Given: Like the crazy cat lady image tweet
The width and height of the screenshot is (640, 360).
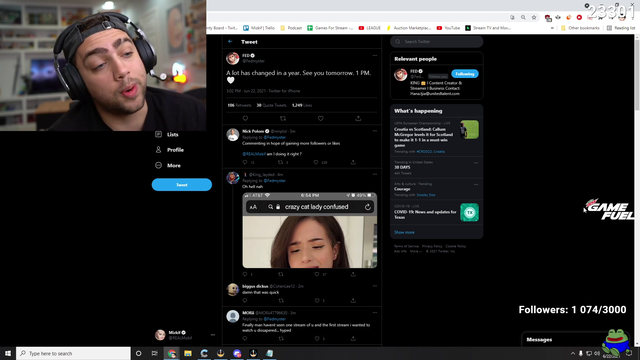Looking at the screenshot, I should 317,274.
